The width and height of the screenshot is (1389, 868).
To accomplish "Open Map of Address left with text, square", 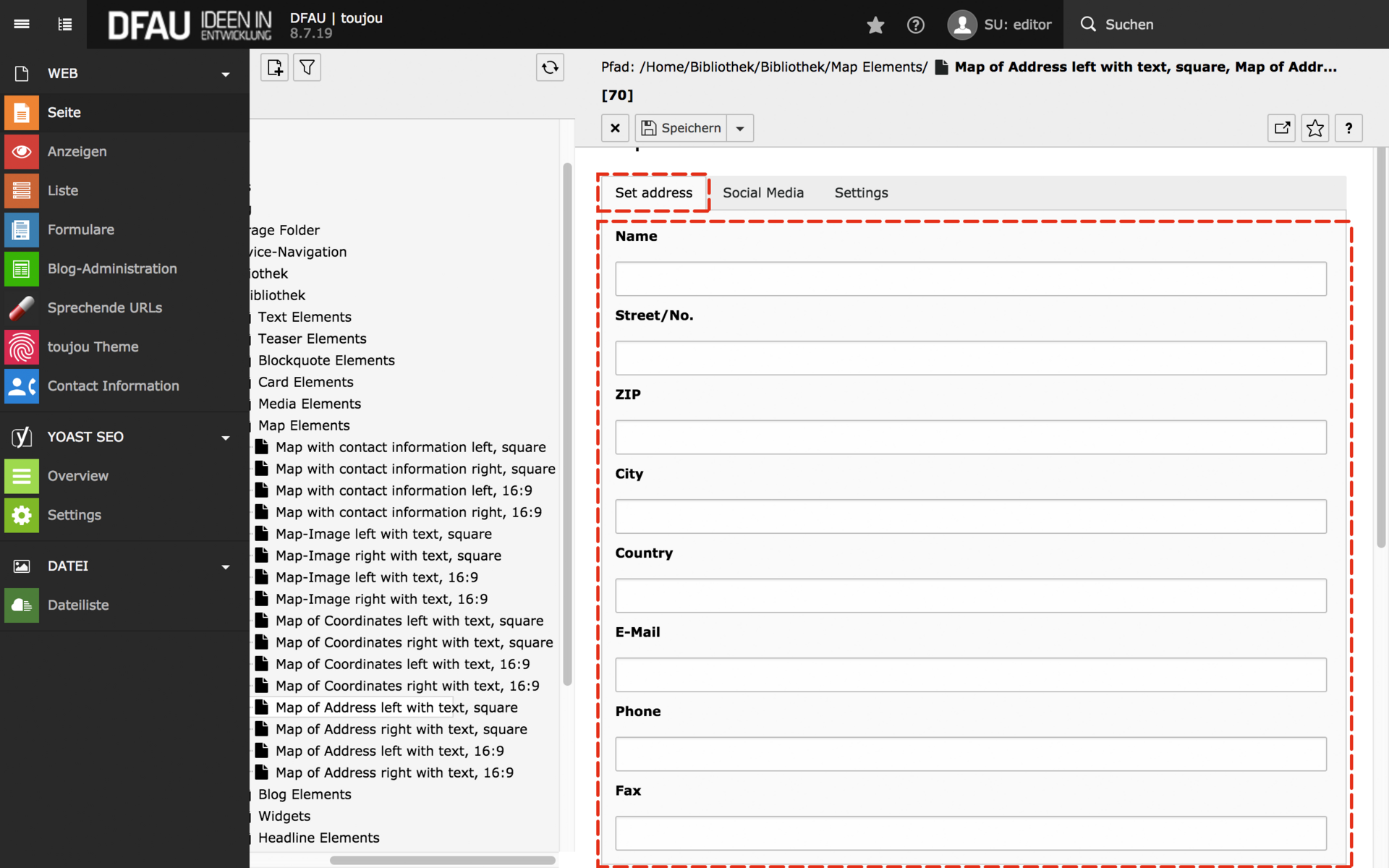I will point(396,707).
